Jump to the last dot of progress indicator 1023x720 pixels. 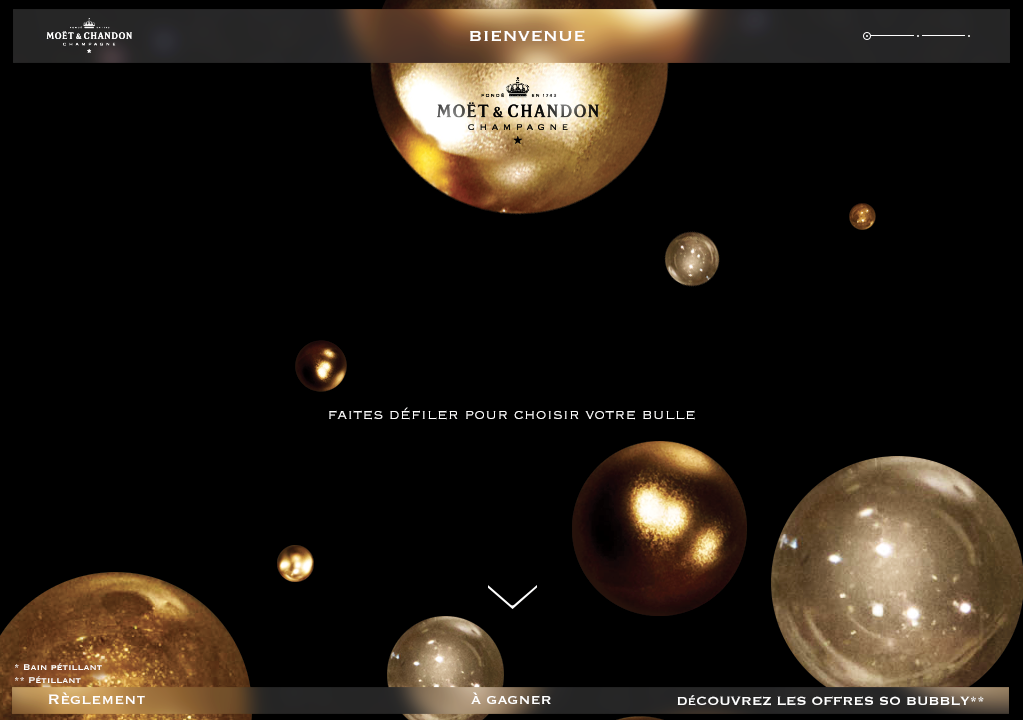[969, 36]
